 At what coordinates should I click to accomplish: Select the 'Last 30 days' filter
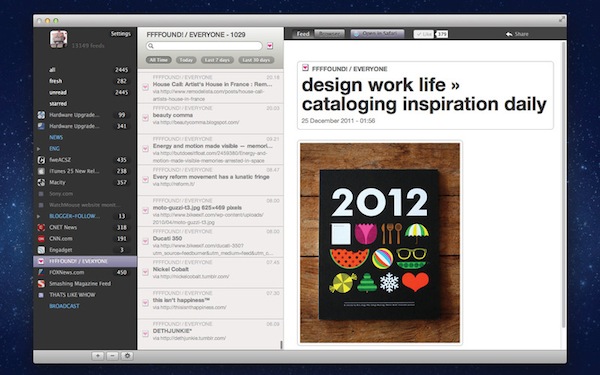pyautogui.click(x=256, y=60)
